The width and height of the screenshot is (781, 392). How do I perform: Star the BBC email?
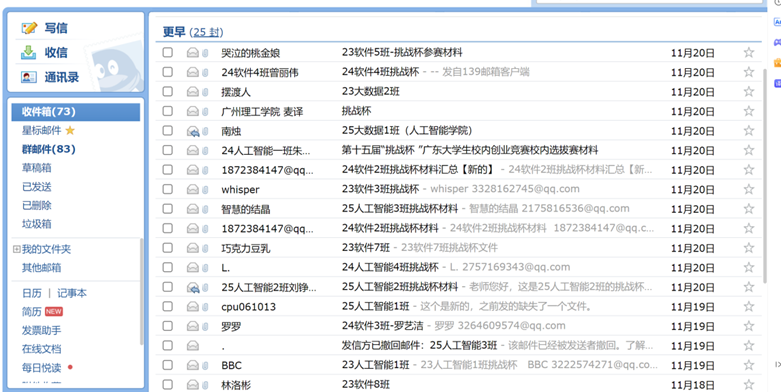pos(749,366)
